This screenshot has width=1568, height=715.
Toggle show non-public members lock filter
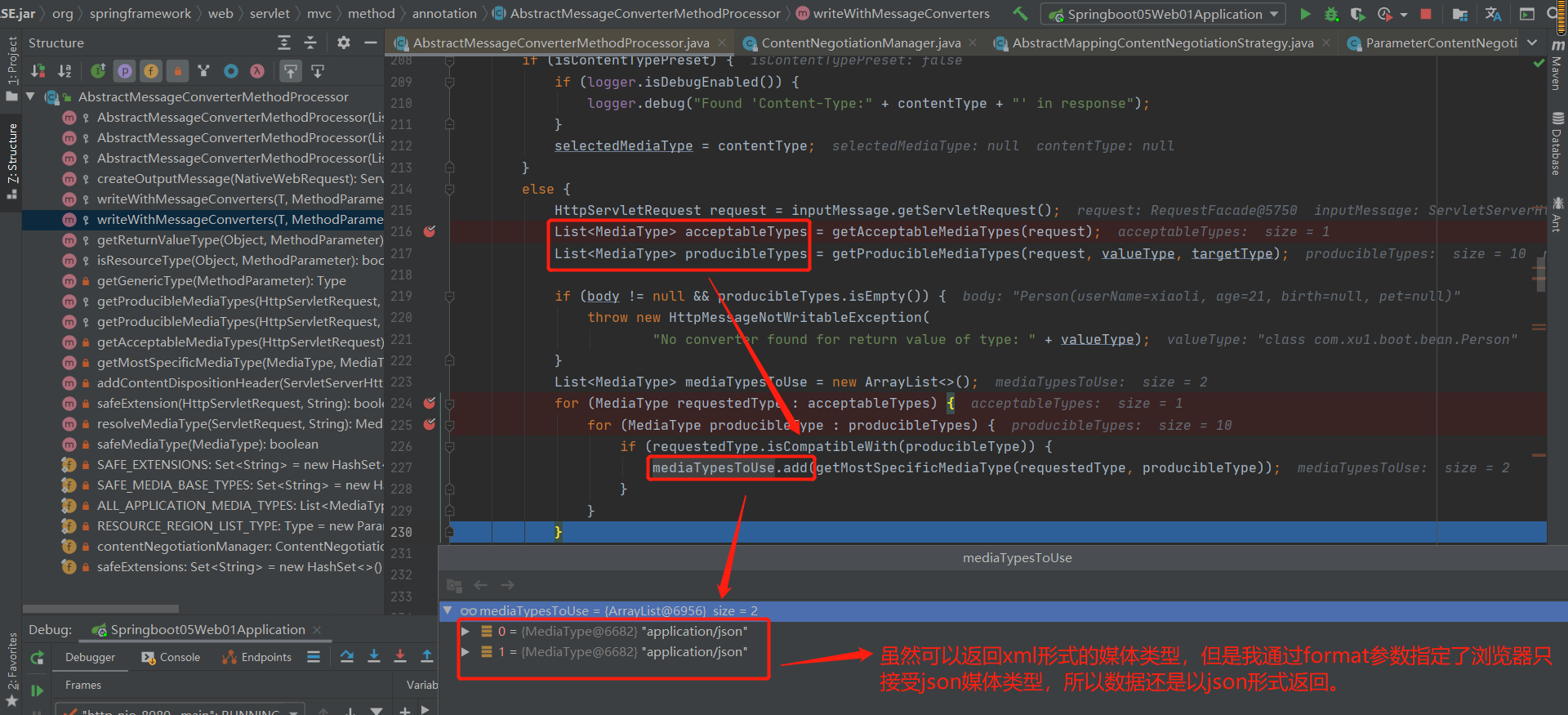pyautogui.click(x=177, y=71)
